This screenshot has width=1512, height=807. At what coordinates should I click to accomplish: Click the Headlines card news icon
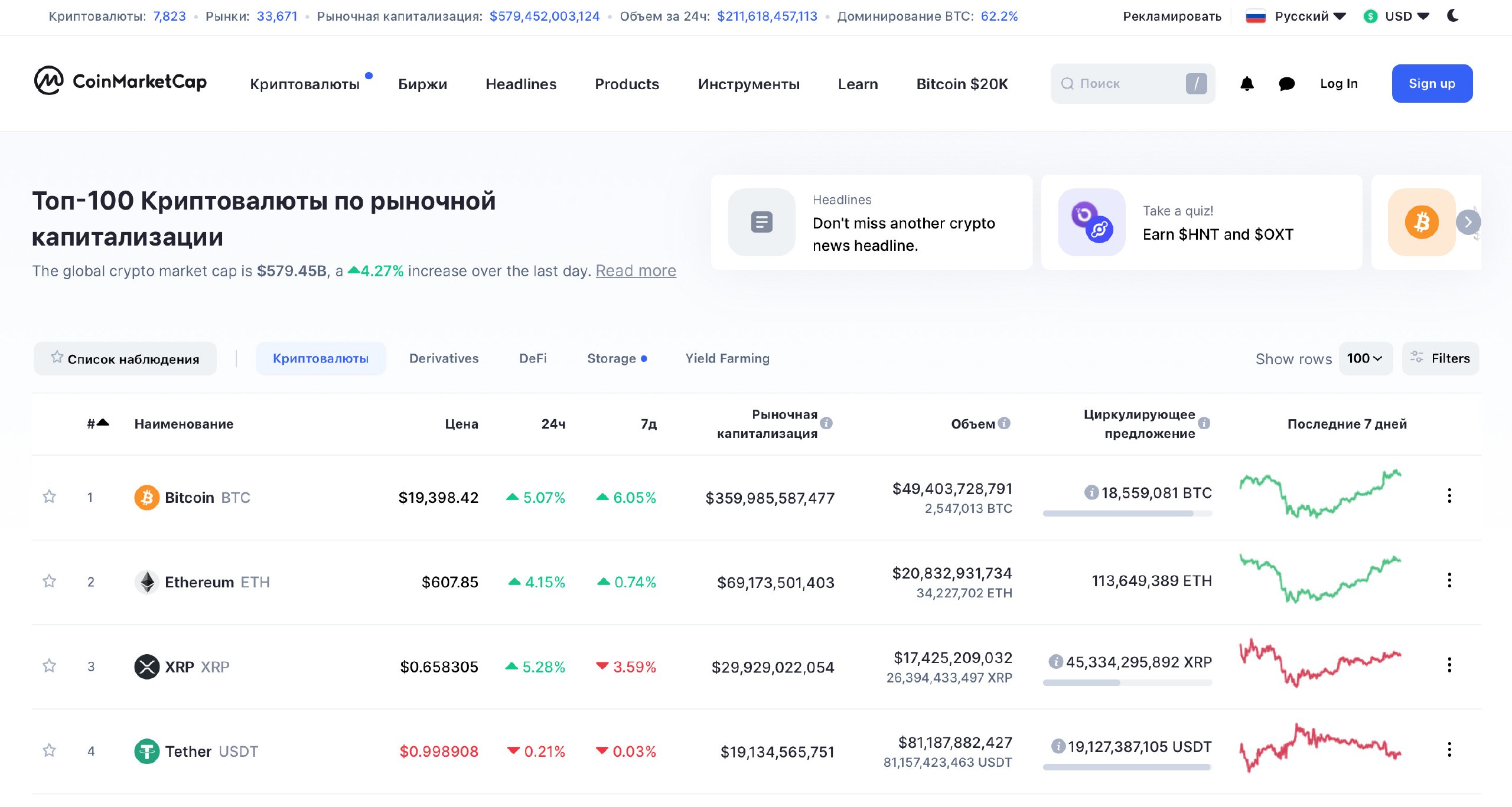(762, 222)
